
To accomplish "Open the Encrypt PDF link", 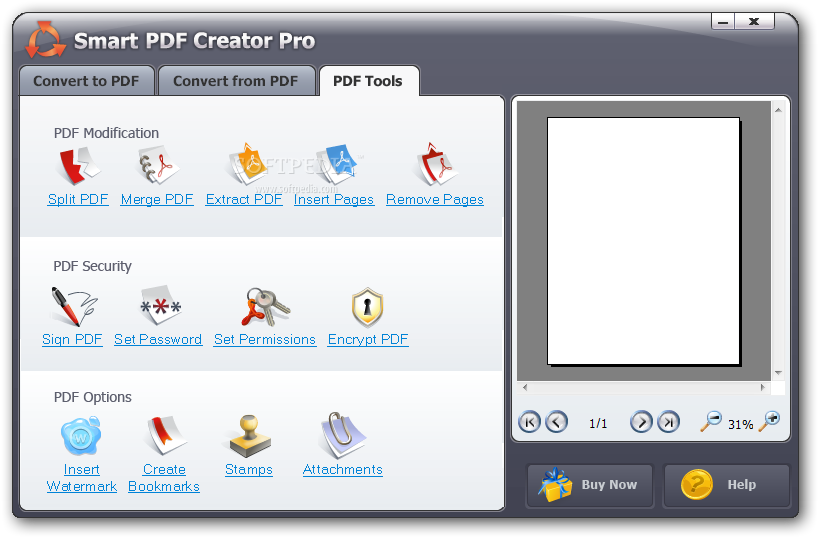I will pos(368,340).
